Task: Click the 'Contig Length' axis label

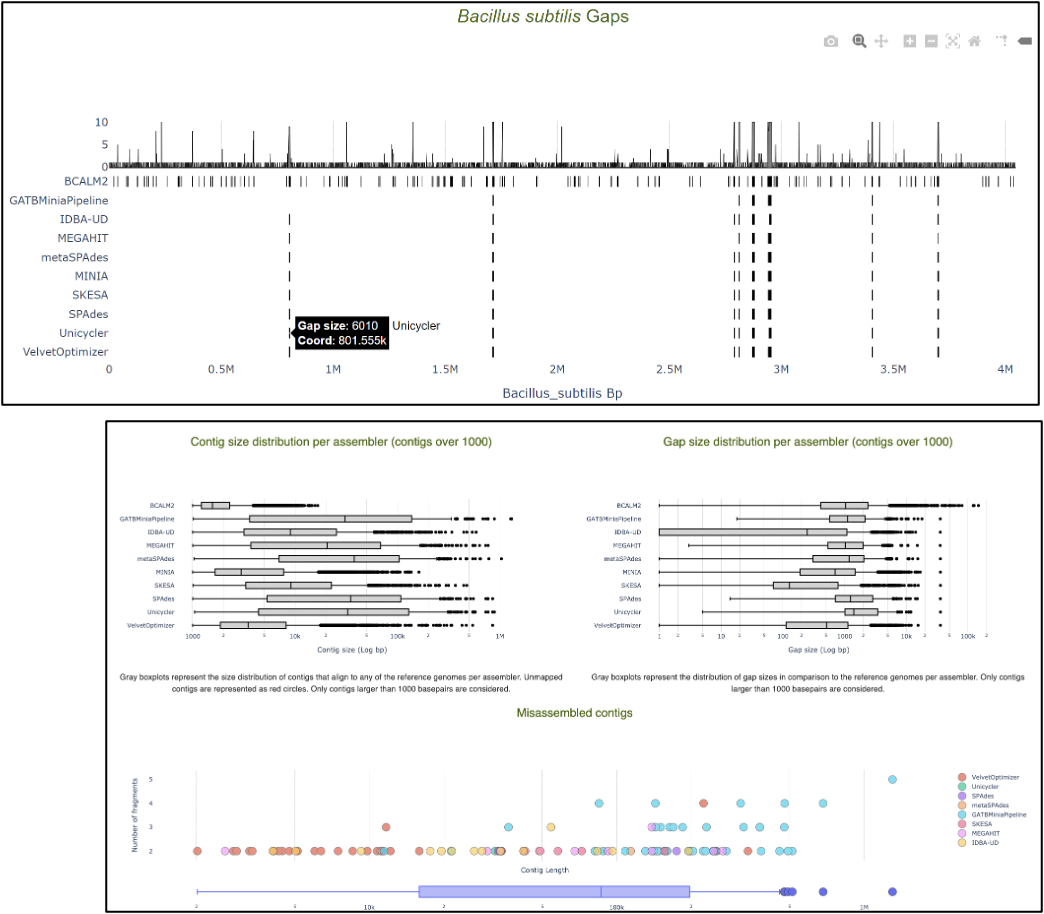Action: click(x=545, y=869)
